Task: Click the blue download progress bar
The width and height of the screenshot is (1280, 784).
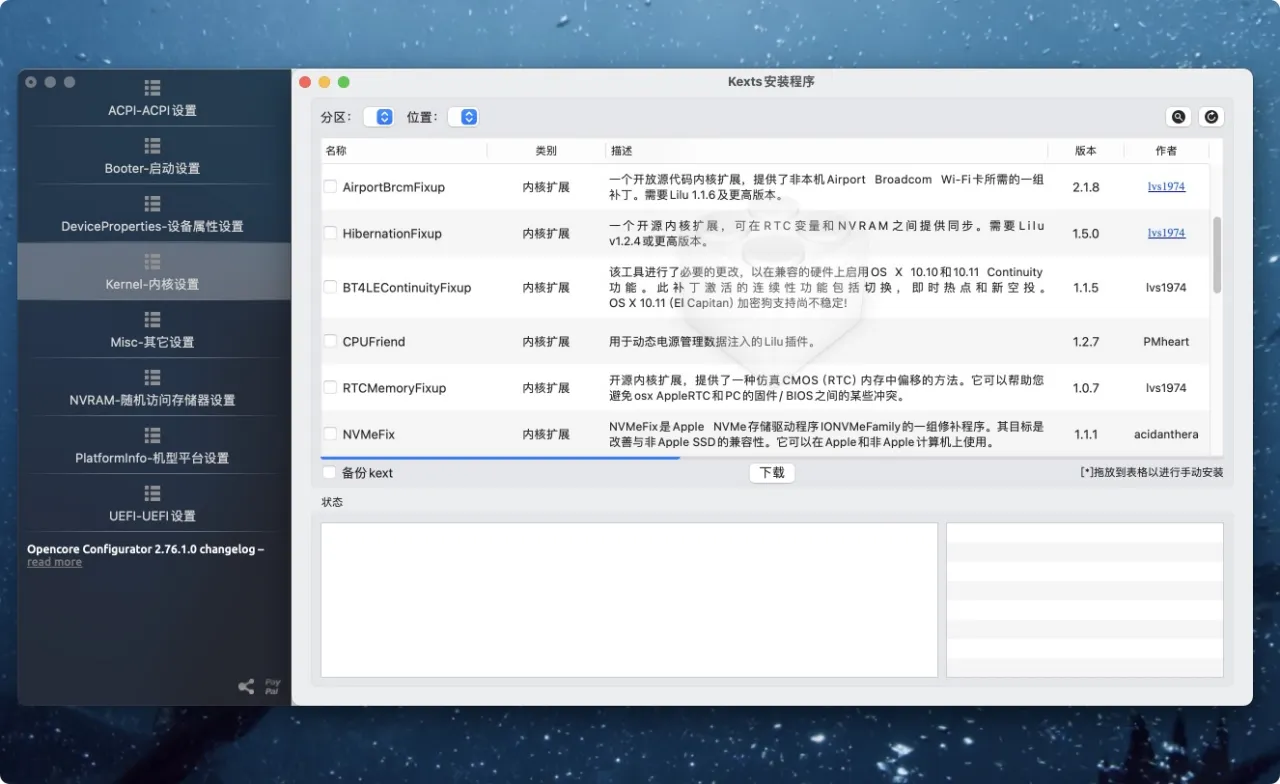Action: click(x=500, y=458)
